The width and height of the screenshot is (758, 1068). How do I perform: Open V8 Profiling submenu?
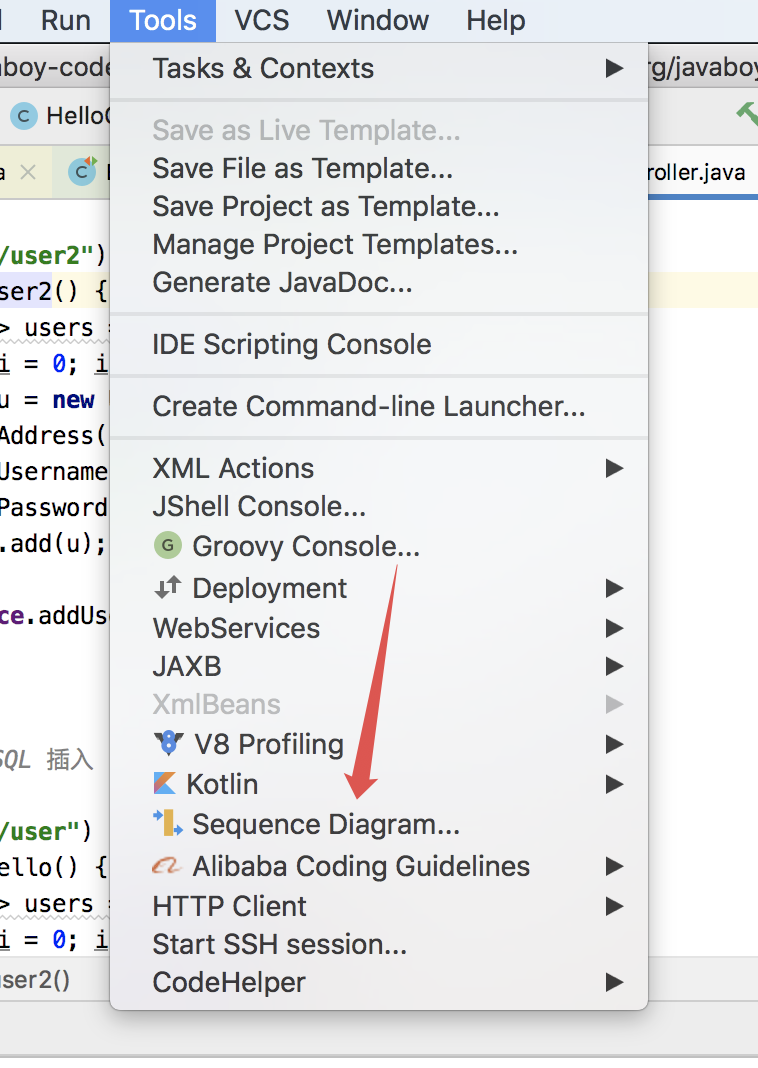(x=379, y=744)
